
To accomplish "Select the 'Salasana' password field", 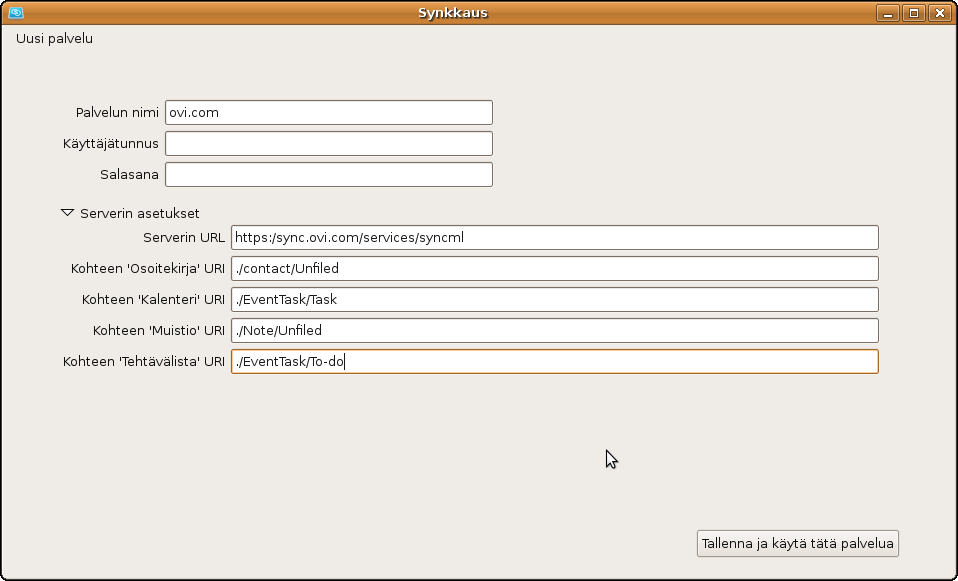I will pyautogui.click(x=328, y=174).
